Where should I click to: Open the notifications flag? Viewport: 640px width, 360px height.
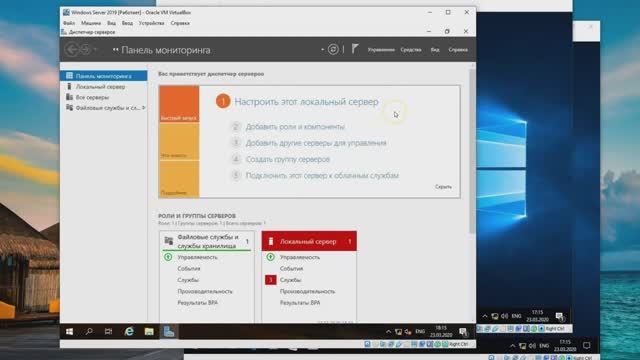coord(355,49)
